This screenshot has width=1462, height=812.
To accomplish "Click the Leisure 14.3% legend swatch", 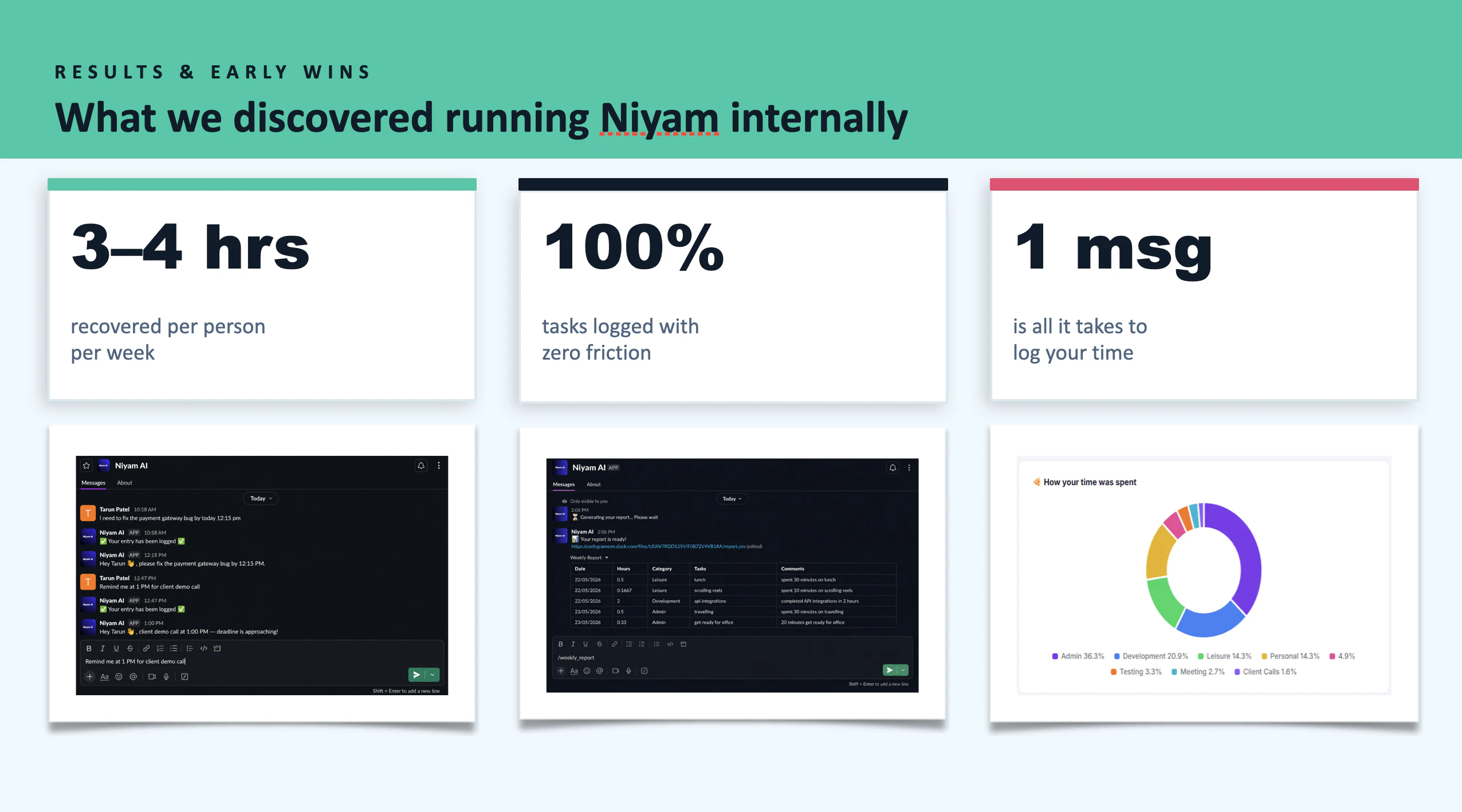I will [x=1201, y=656].
